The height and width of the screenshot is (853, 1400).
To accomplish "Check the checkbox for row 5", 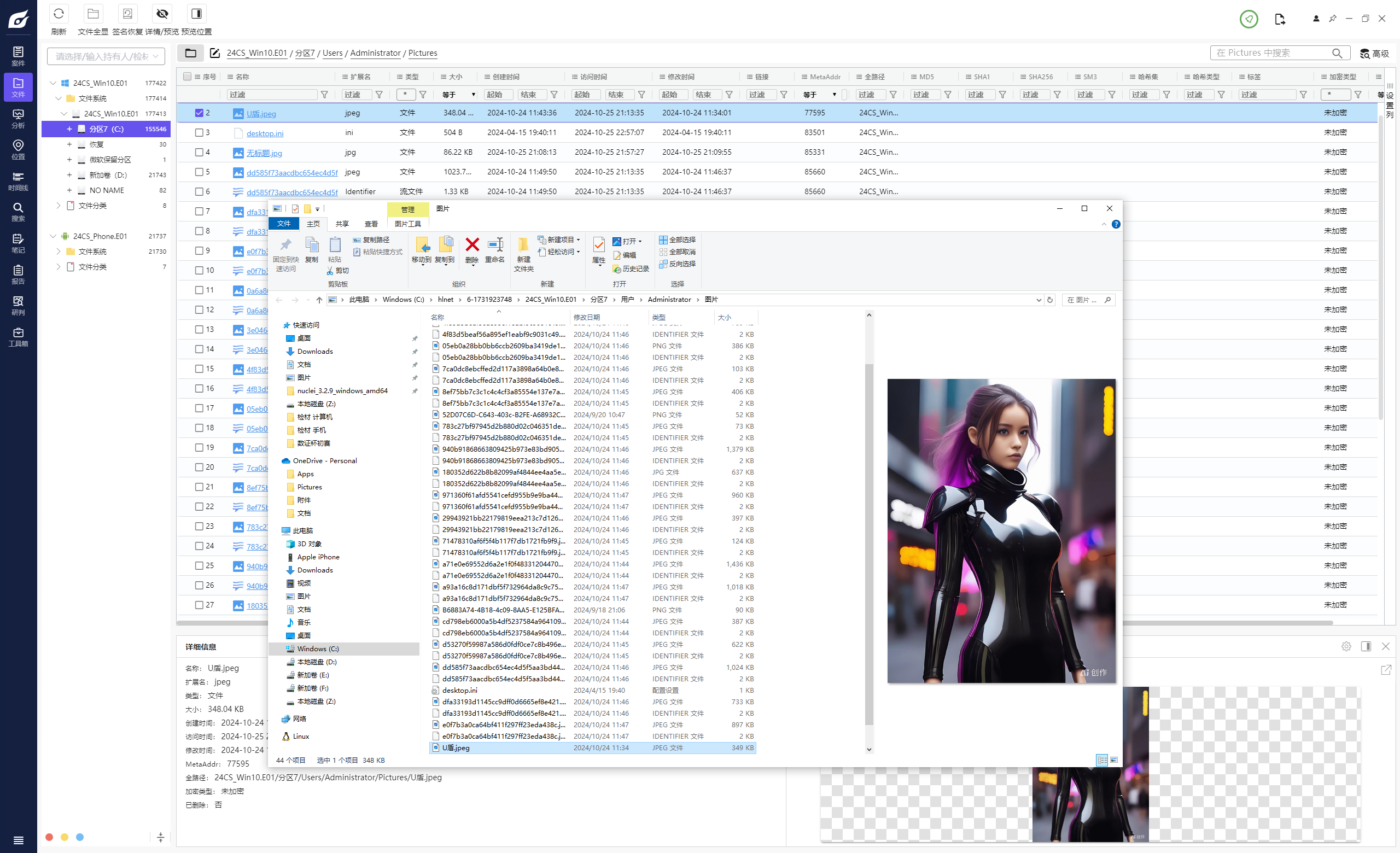I will (199, 172).
